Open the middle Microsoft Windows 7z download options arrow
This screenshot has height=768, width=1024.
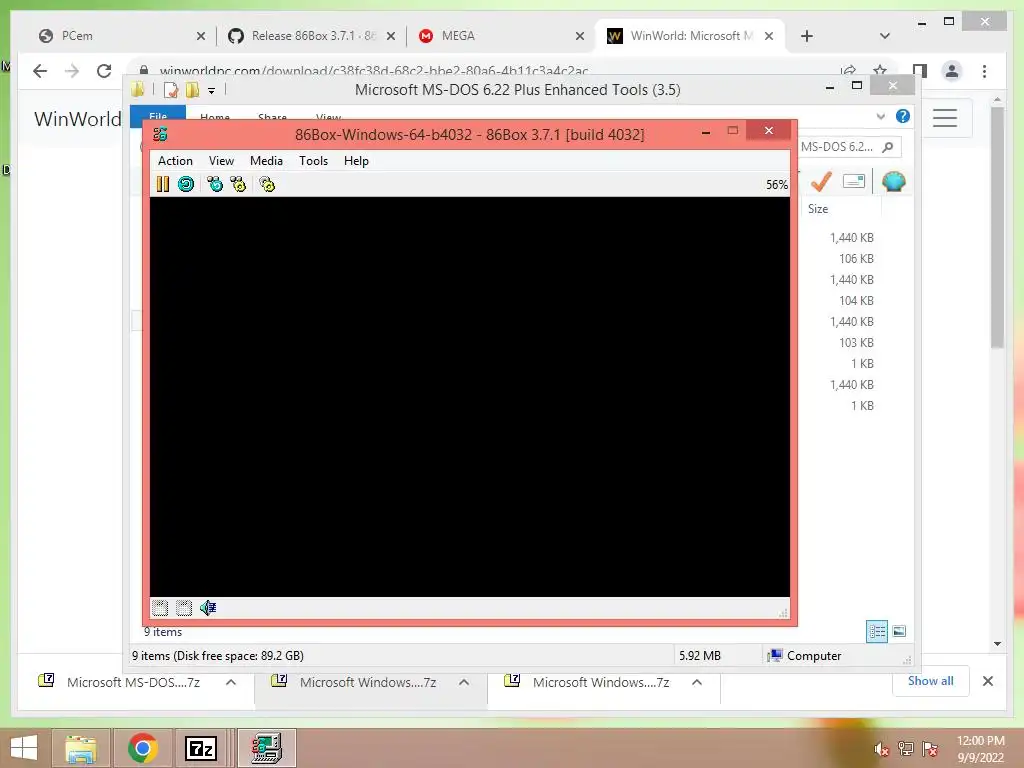pyautogui.click(x=464, y=682)
